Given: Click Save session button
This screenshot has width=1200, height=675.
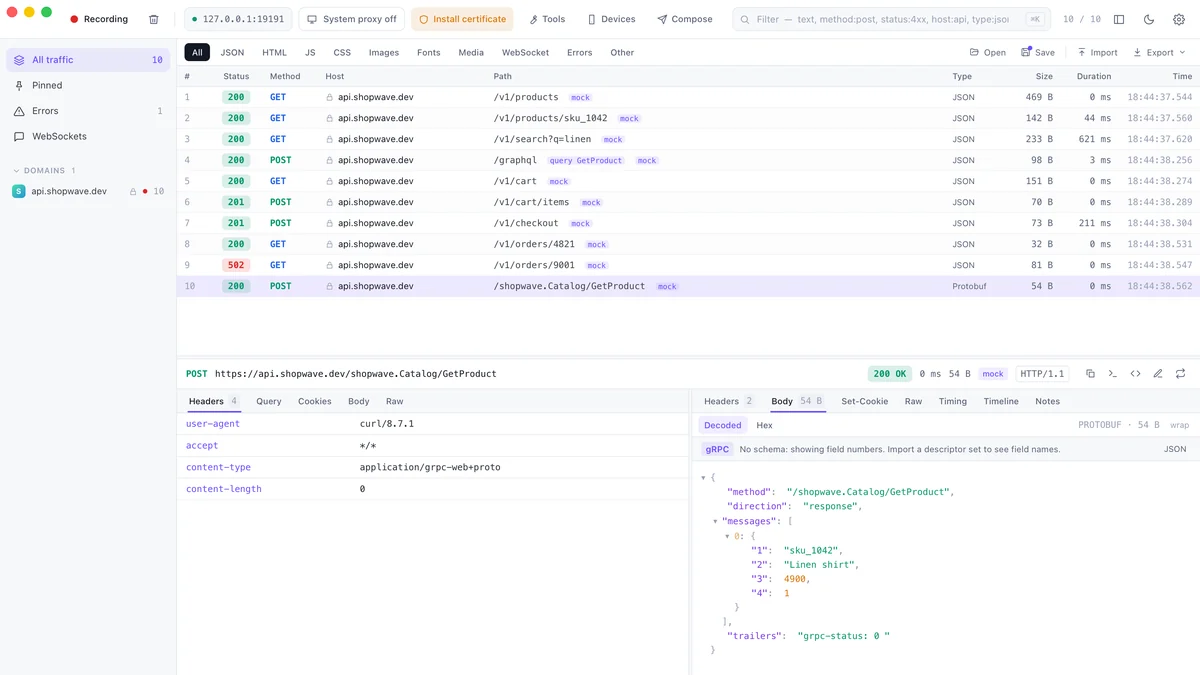Looking at the screenshot, I should coord(1038,52).
